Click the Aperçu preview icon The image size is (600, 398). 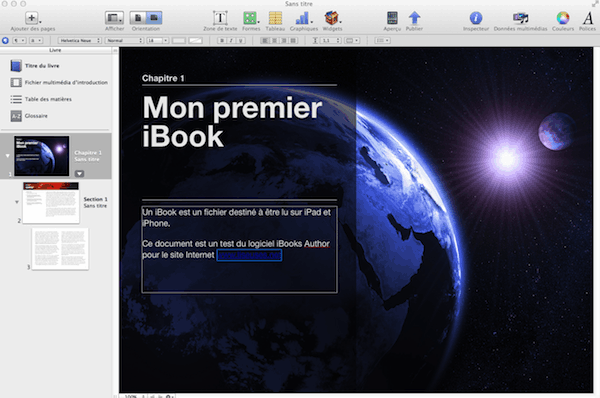coord(392,18)
